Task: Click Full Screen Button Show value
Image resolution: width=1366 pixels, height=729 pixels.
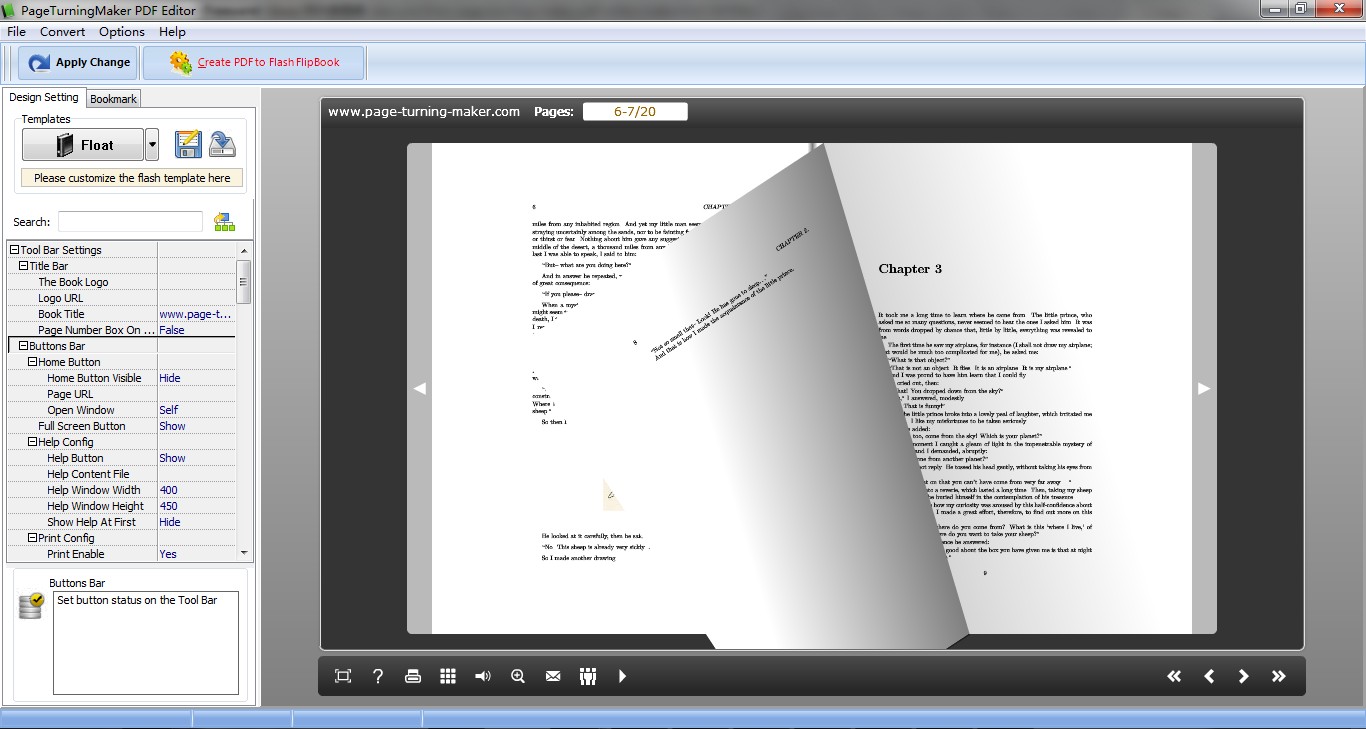Action: click(x=196, y=426)
